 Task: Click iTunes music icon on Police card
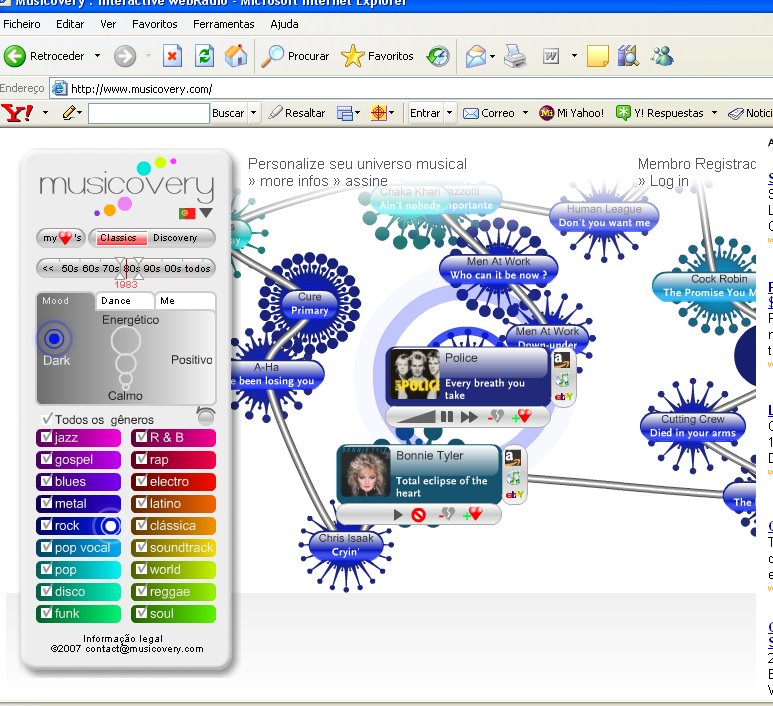[562, 379]
